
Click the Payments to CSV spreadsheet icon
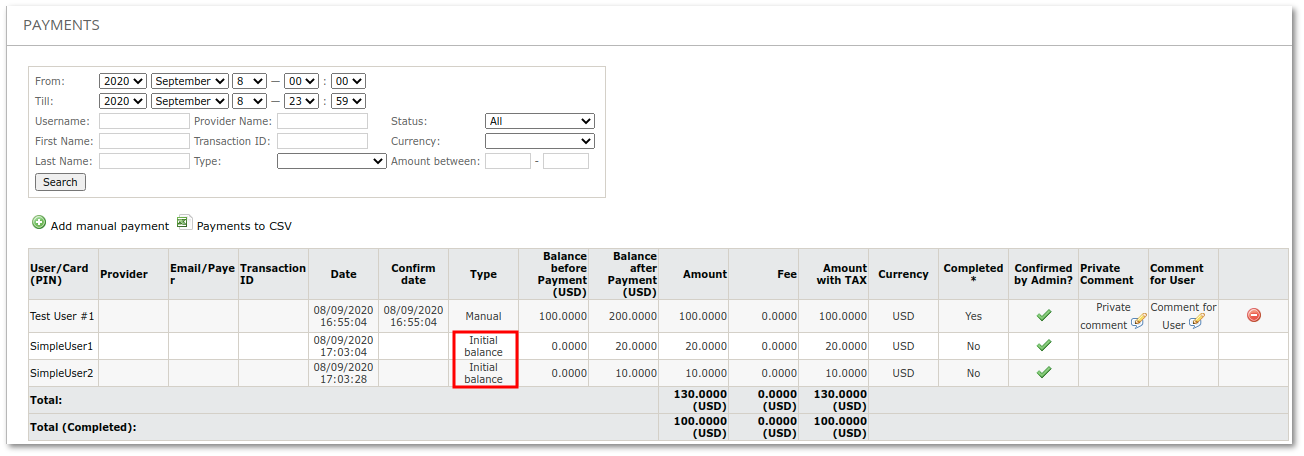184,223
